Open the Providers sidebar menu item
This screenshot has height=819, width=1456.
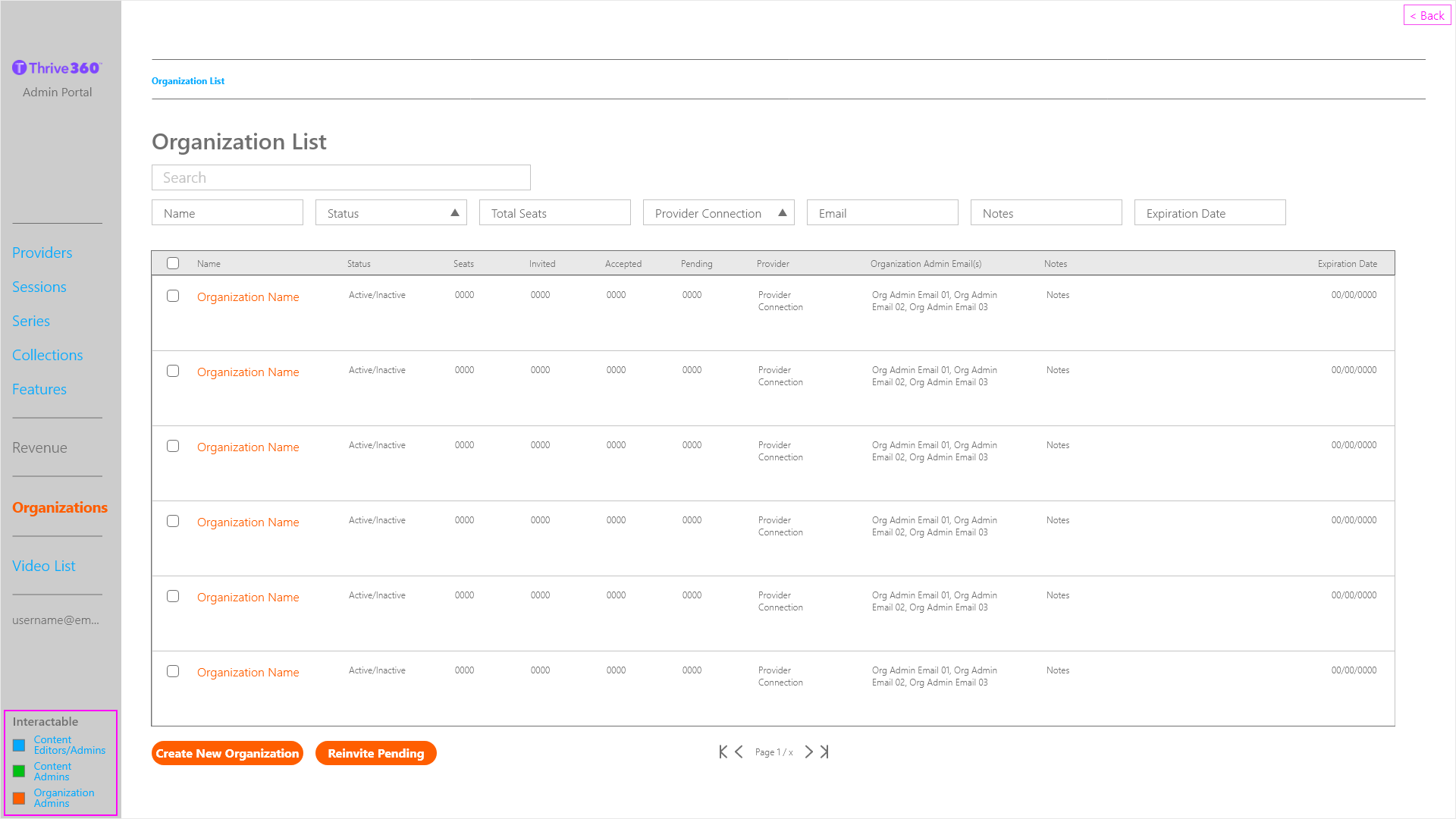tap(42, 253)
